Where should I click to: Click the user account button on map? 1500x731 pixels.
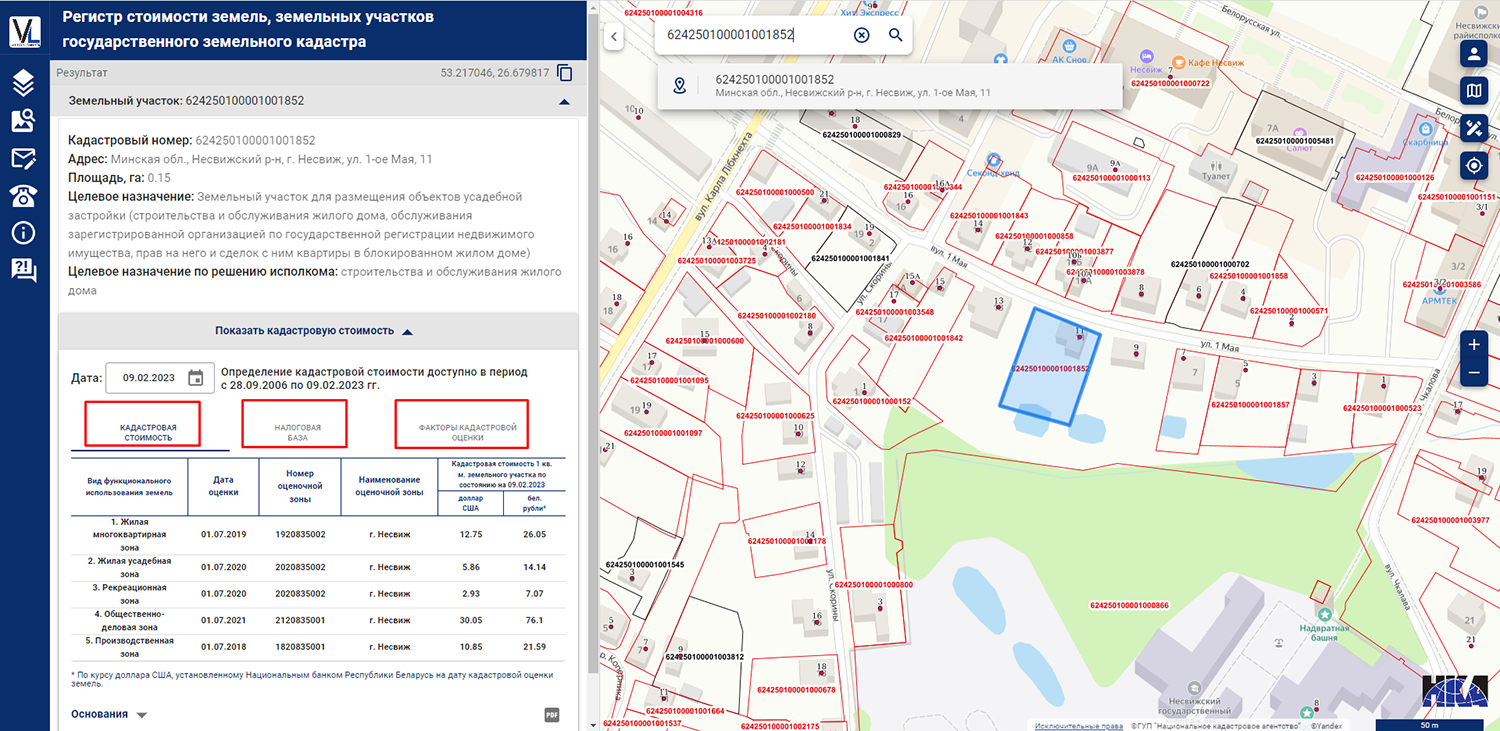tap(1474, 54)
